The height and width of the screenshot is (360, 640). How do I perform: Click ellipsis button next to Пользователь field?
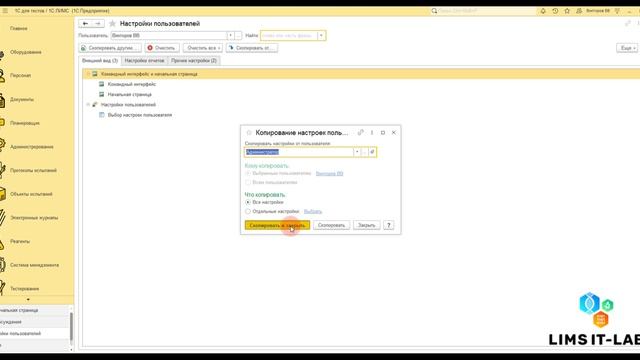pyautogui.click(x=238, y=36)
